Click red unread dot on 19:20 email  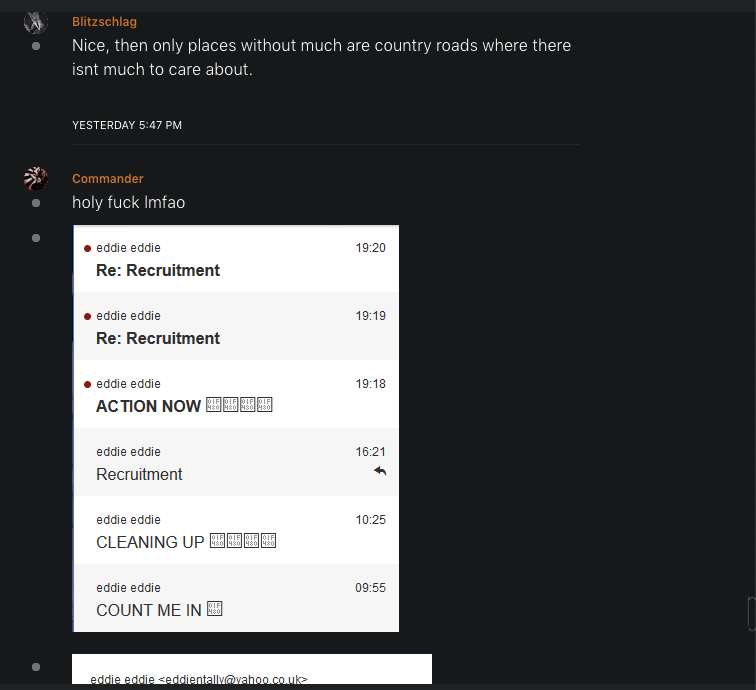88,248
